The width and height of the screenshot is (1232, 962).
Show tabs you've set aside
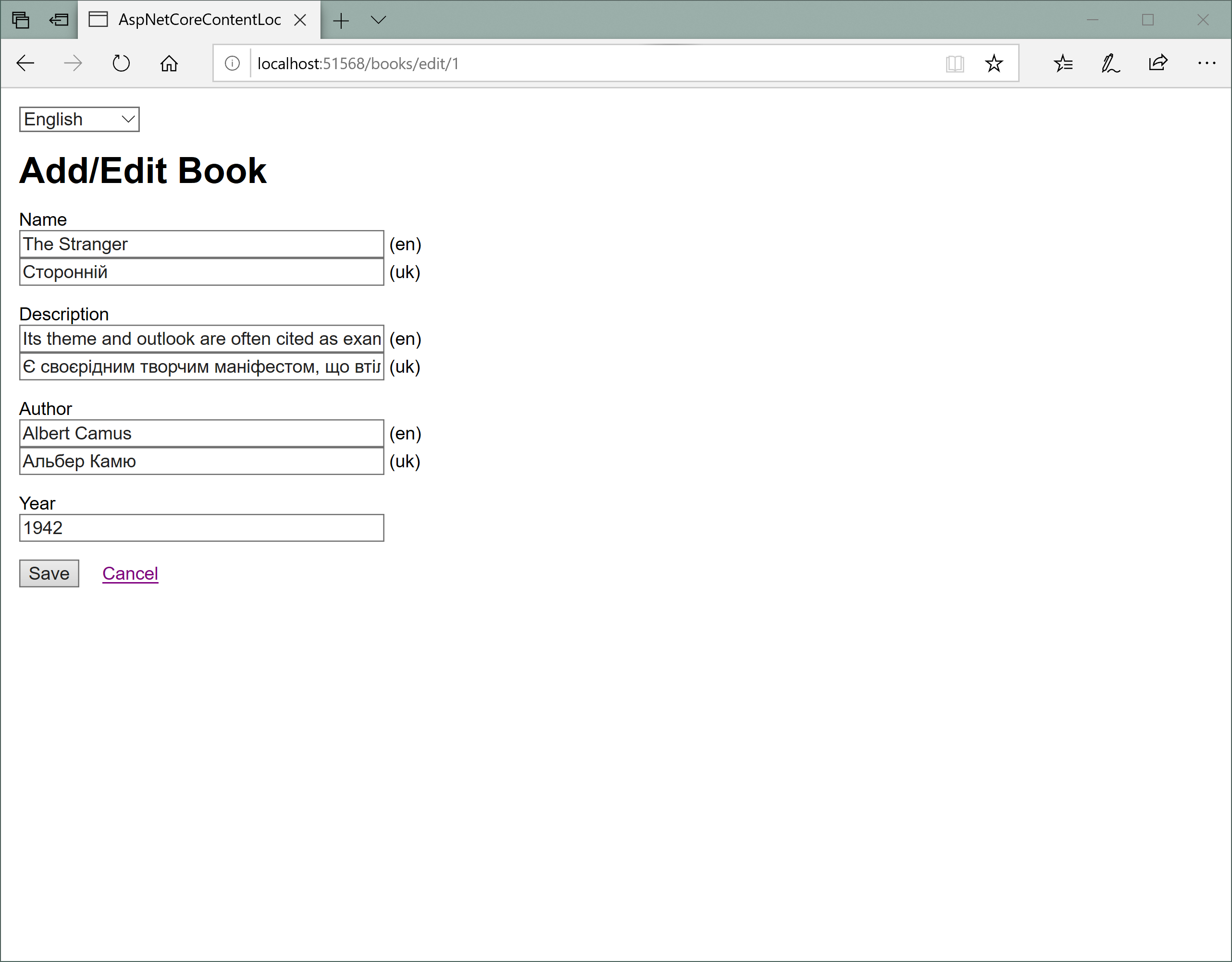pos(20,20)
